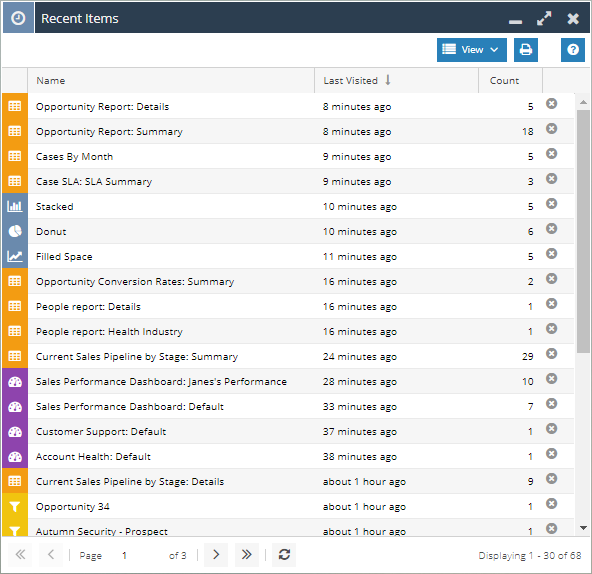Click the Recent Items clock icon

click(18, 18)
